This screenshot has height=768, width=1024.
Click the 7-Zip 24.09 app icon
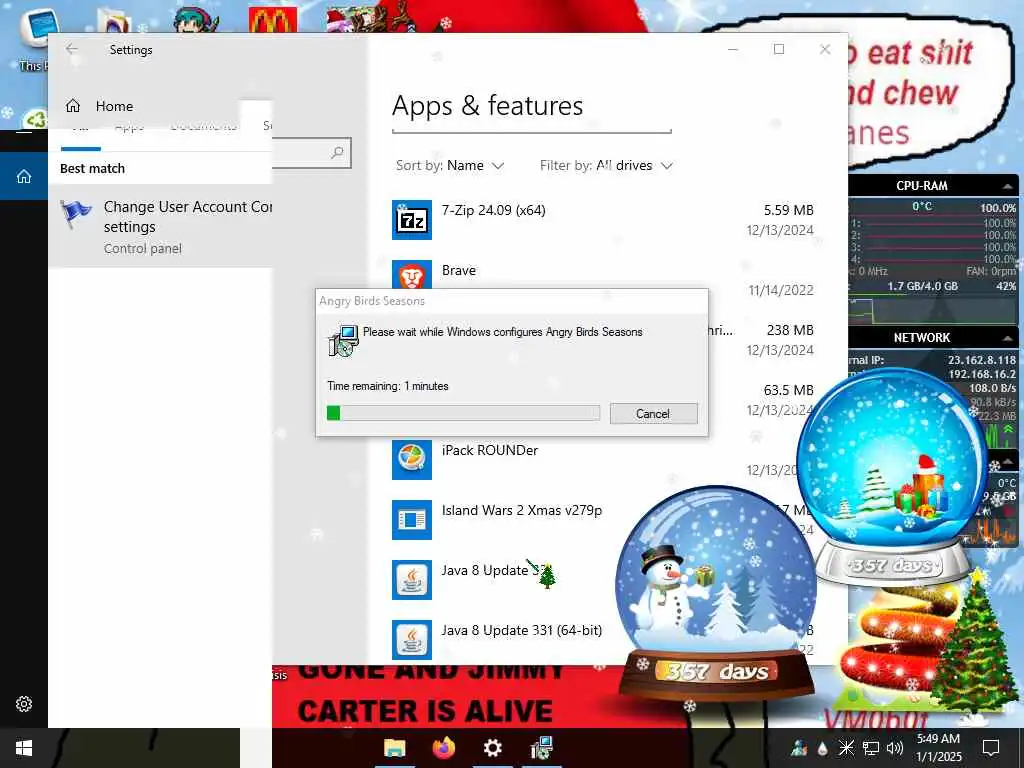tap(411, 220)
